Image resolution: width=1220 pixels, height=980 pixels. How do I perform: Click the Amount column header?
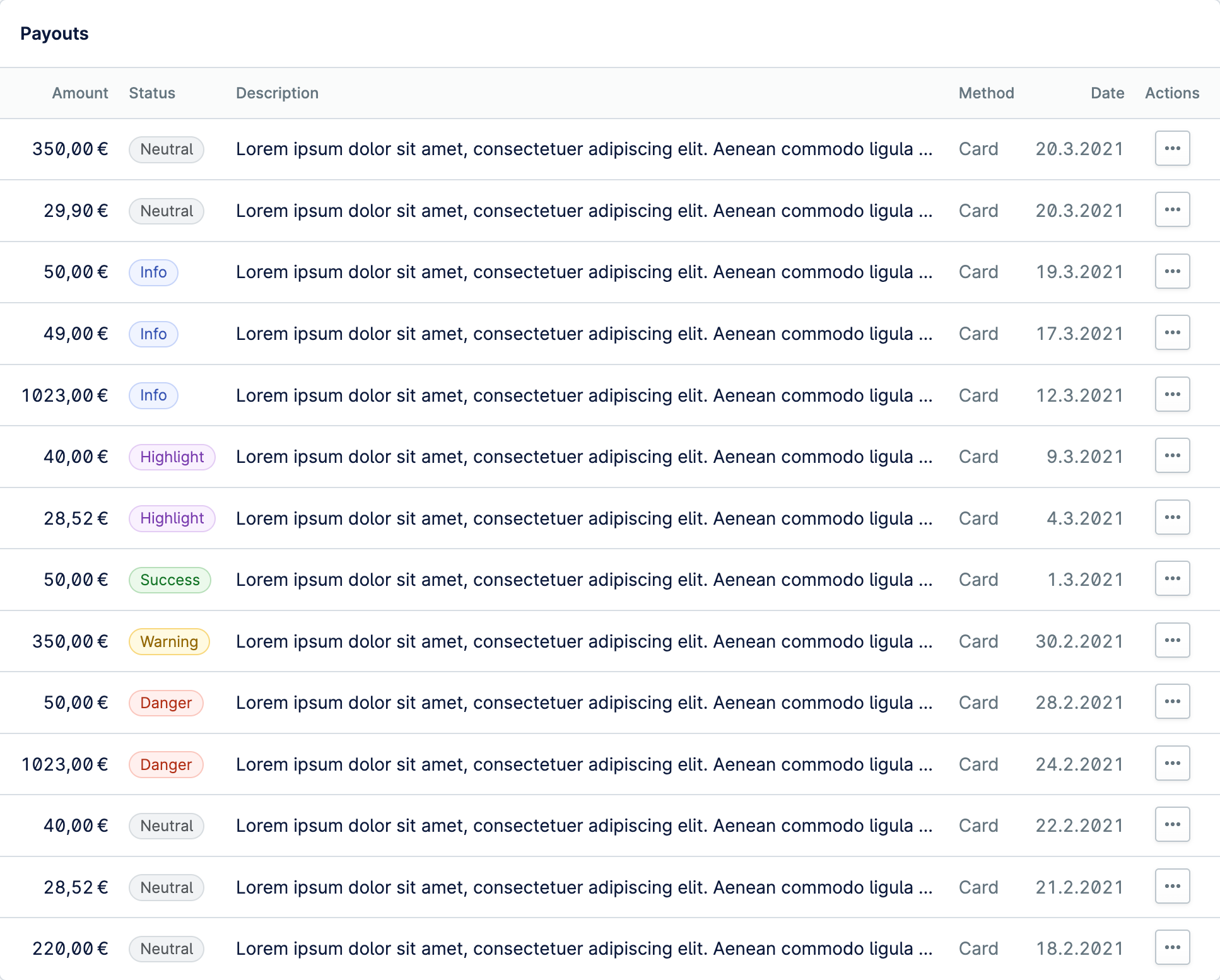point(80,93)
